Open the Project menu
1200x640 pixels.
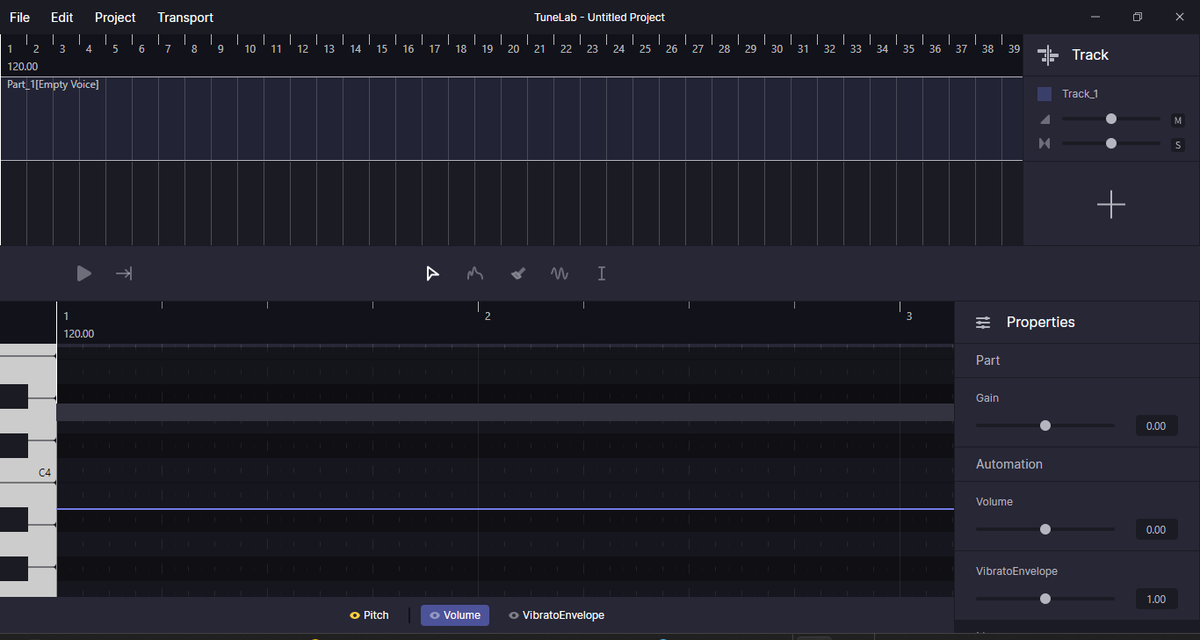coord(115,17)
